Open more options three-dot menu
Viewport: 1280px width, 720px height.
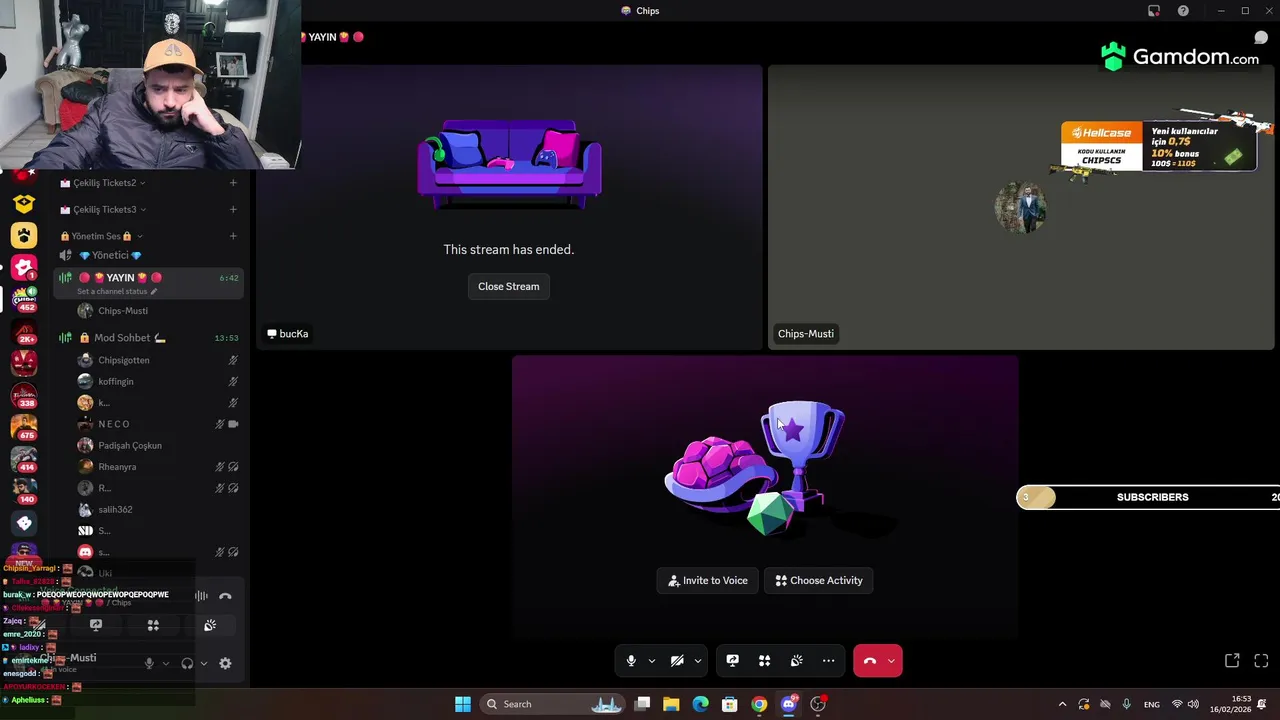tap(828, 661)
